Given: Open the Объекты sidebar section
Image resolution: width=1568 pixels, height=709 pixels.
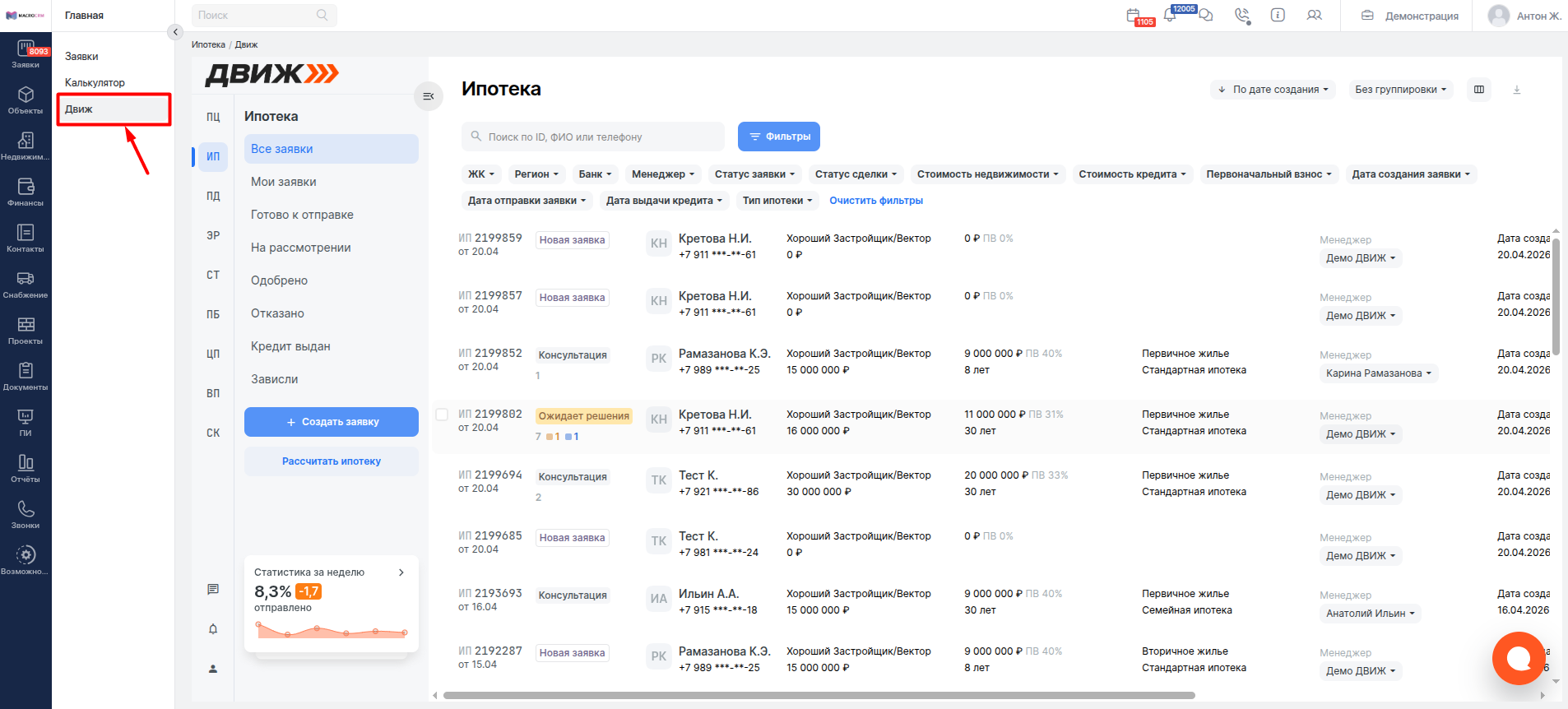Looking at the screenshot, I should click(x=26, y=100).
